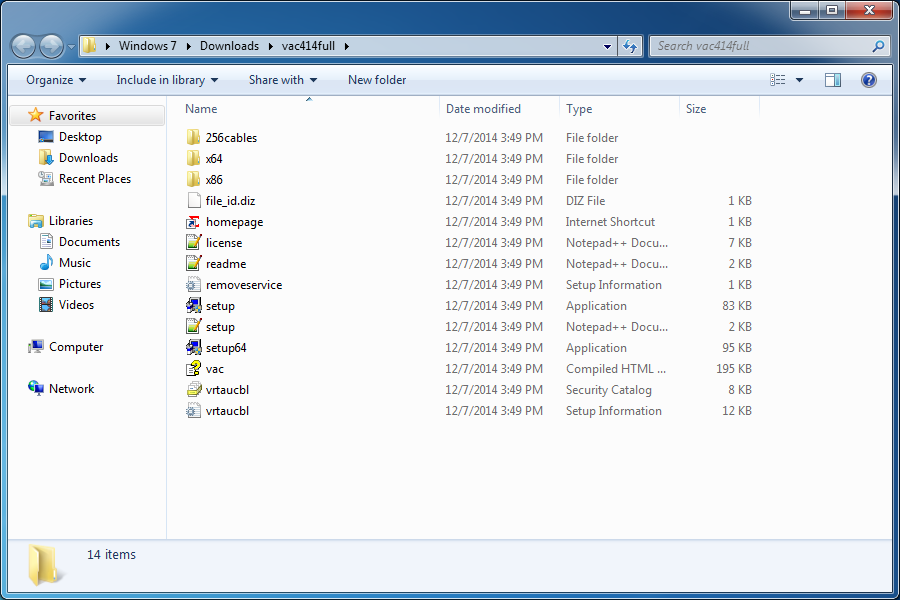Select Computer in the navigation pane

coord(76,347)
